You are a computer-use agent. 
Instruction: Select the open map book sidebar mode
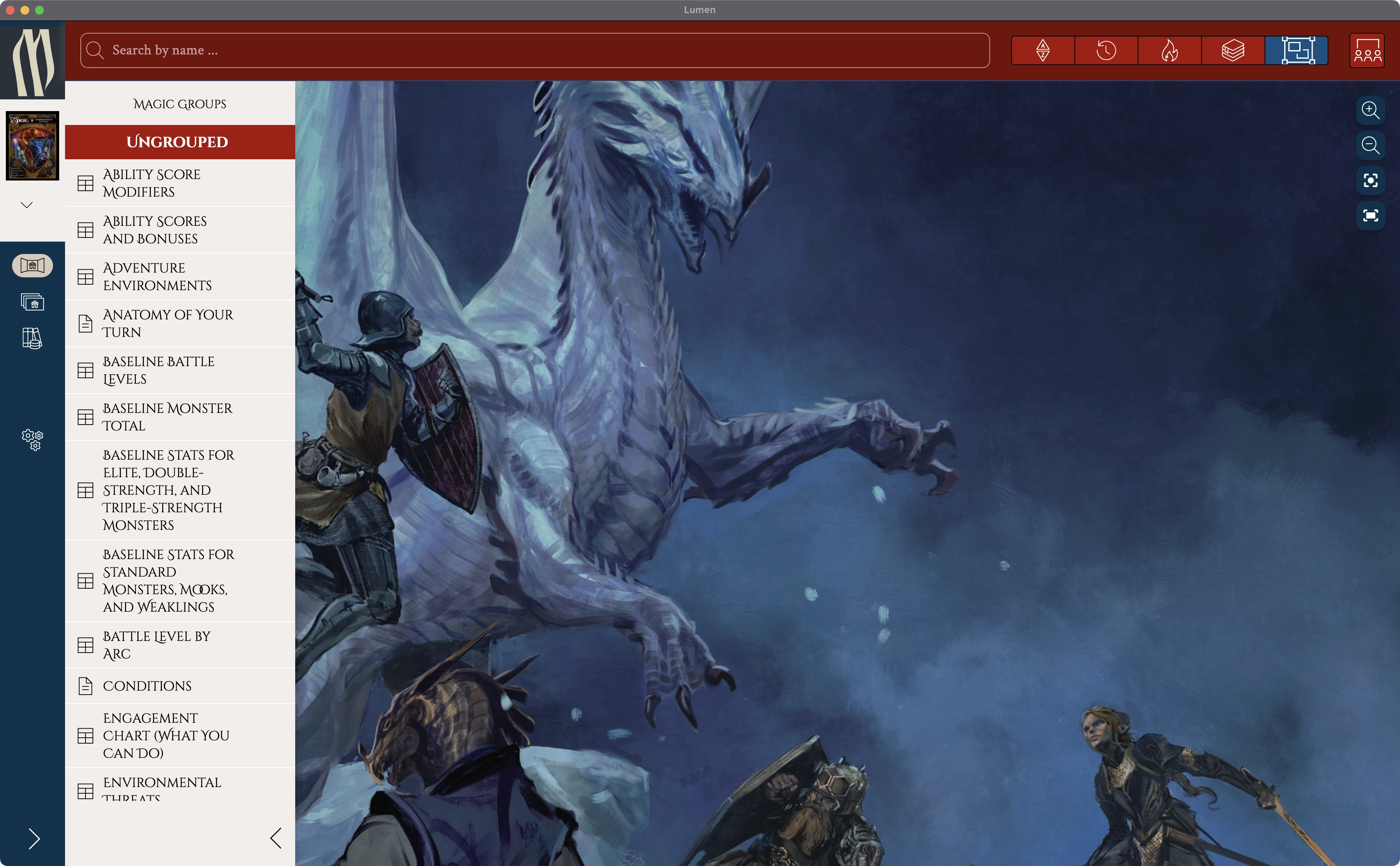point(33,266)
